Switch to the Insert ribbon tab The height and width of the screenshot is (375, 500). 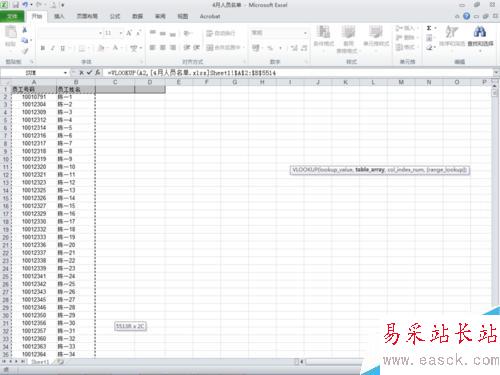point(59,16)
